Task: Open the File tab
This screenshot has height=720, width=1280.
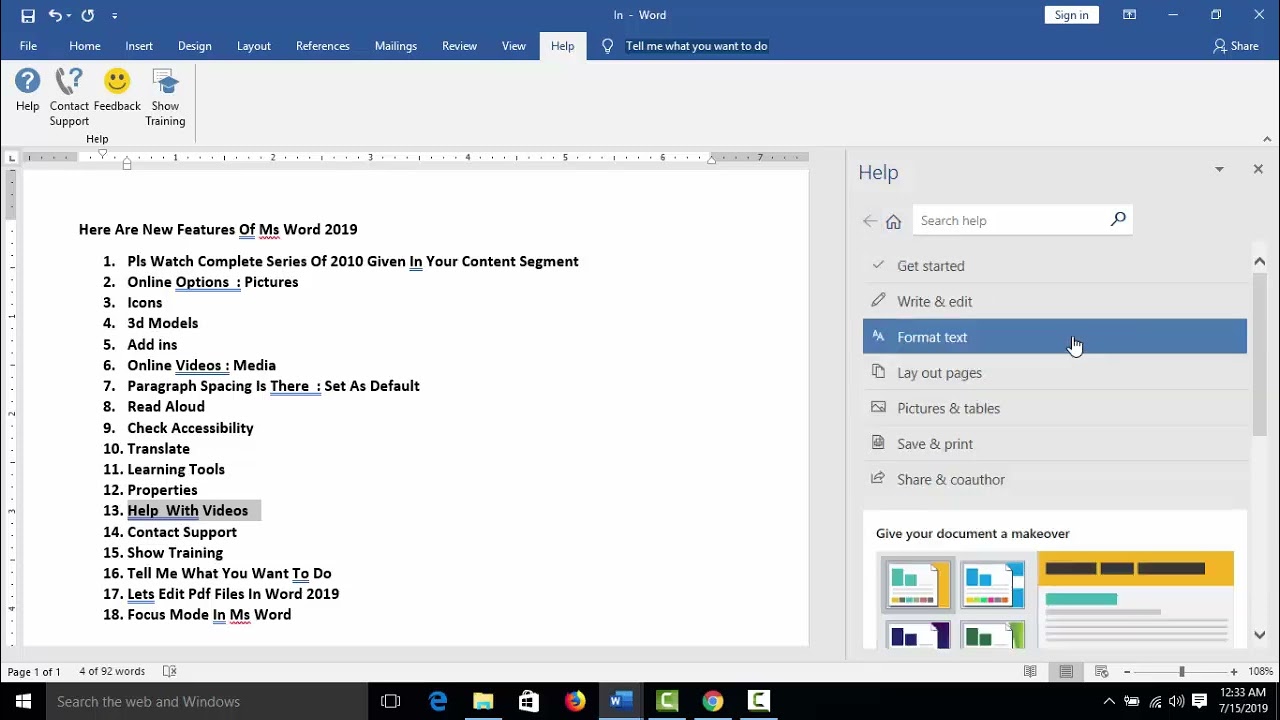Action: [x=28, y=46]
